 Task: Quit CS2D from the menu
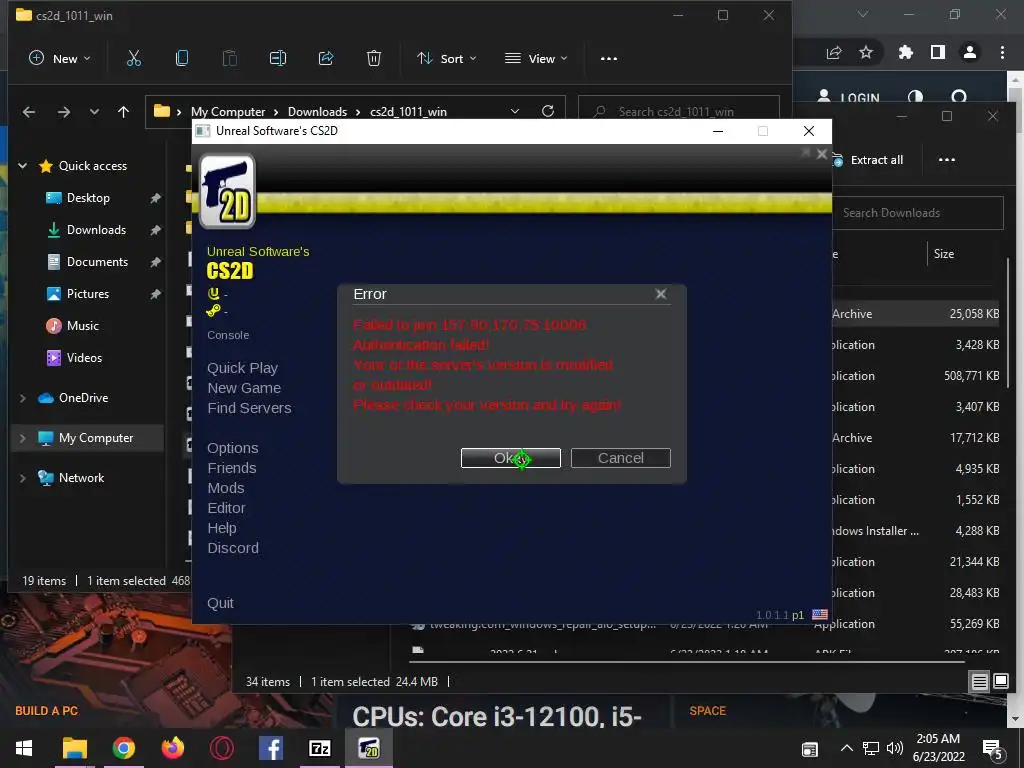point(220,603)
